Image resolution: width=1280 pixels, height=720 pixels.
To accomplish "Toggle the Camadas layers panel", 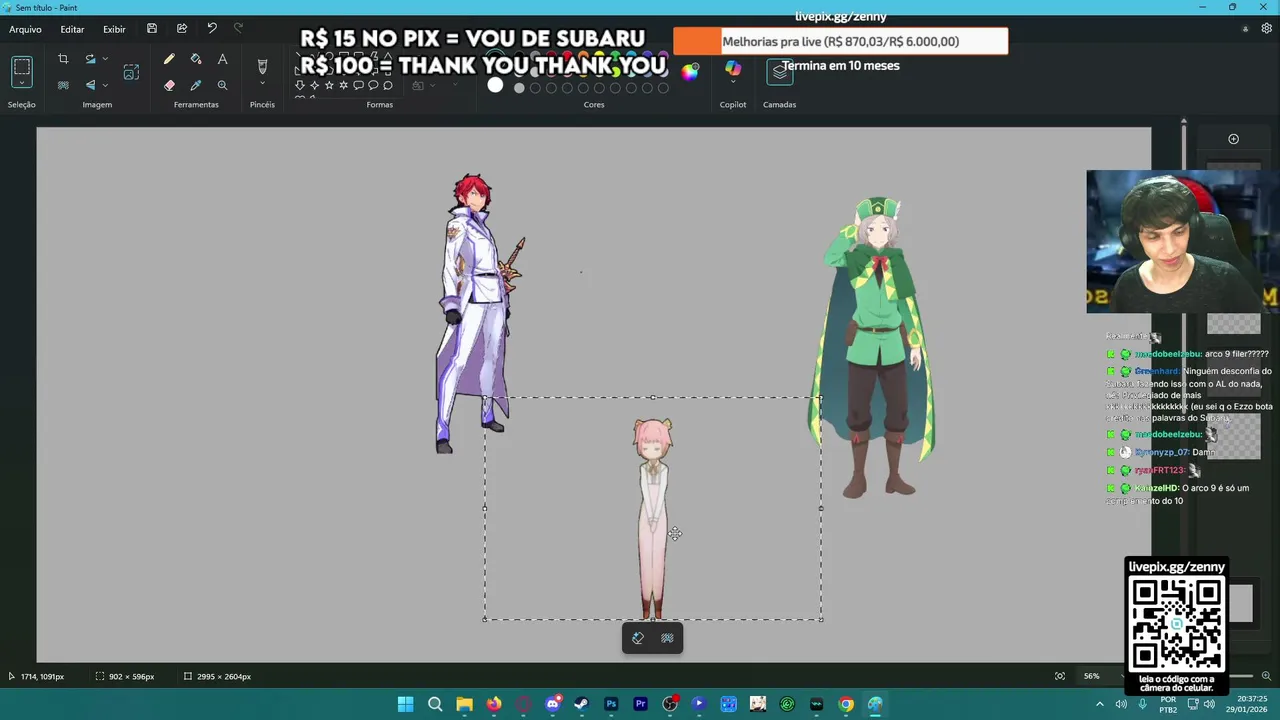I will point(780,72).
